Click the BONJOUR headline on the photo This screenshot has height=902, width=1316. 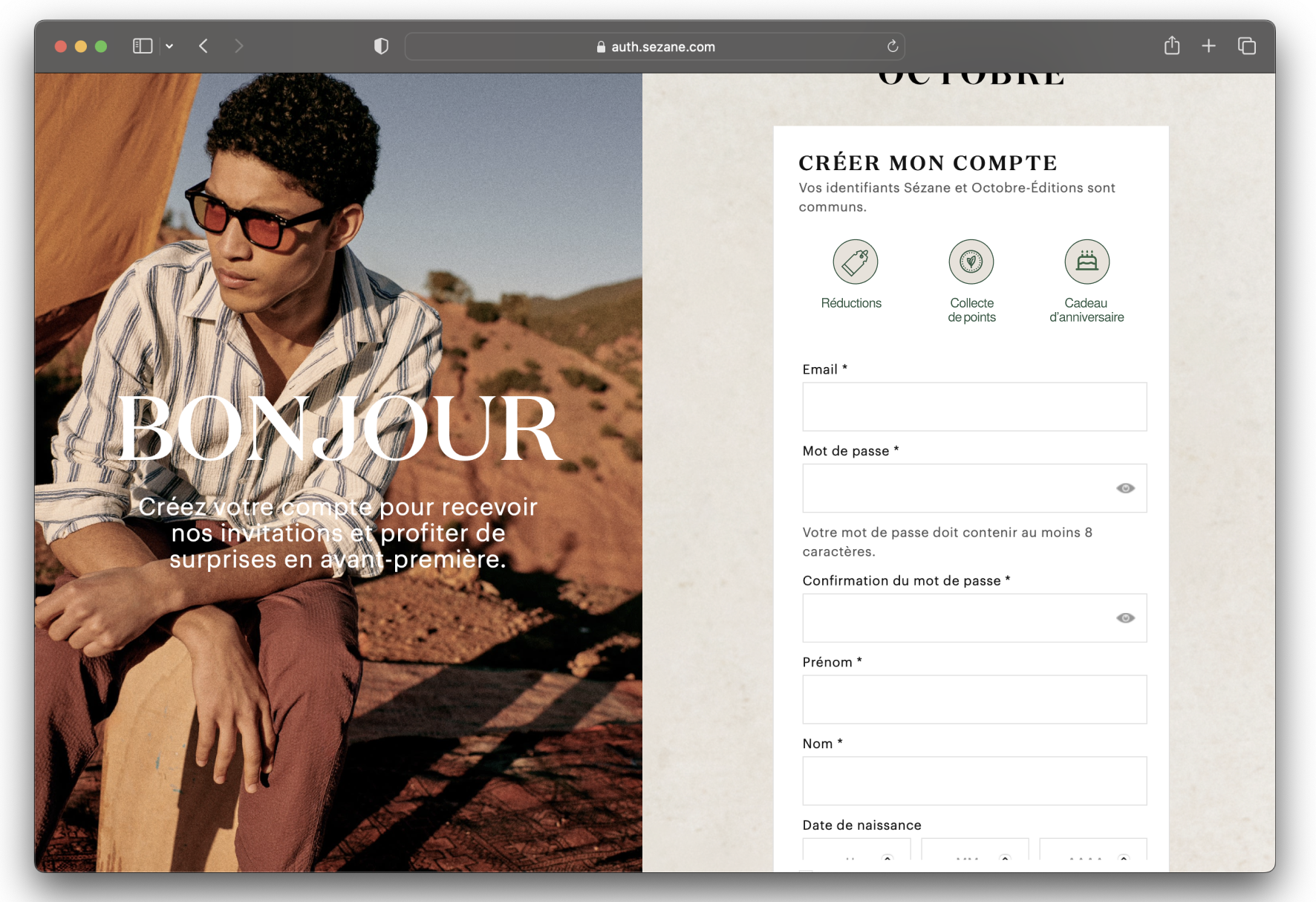coord(339,429)
